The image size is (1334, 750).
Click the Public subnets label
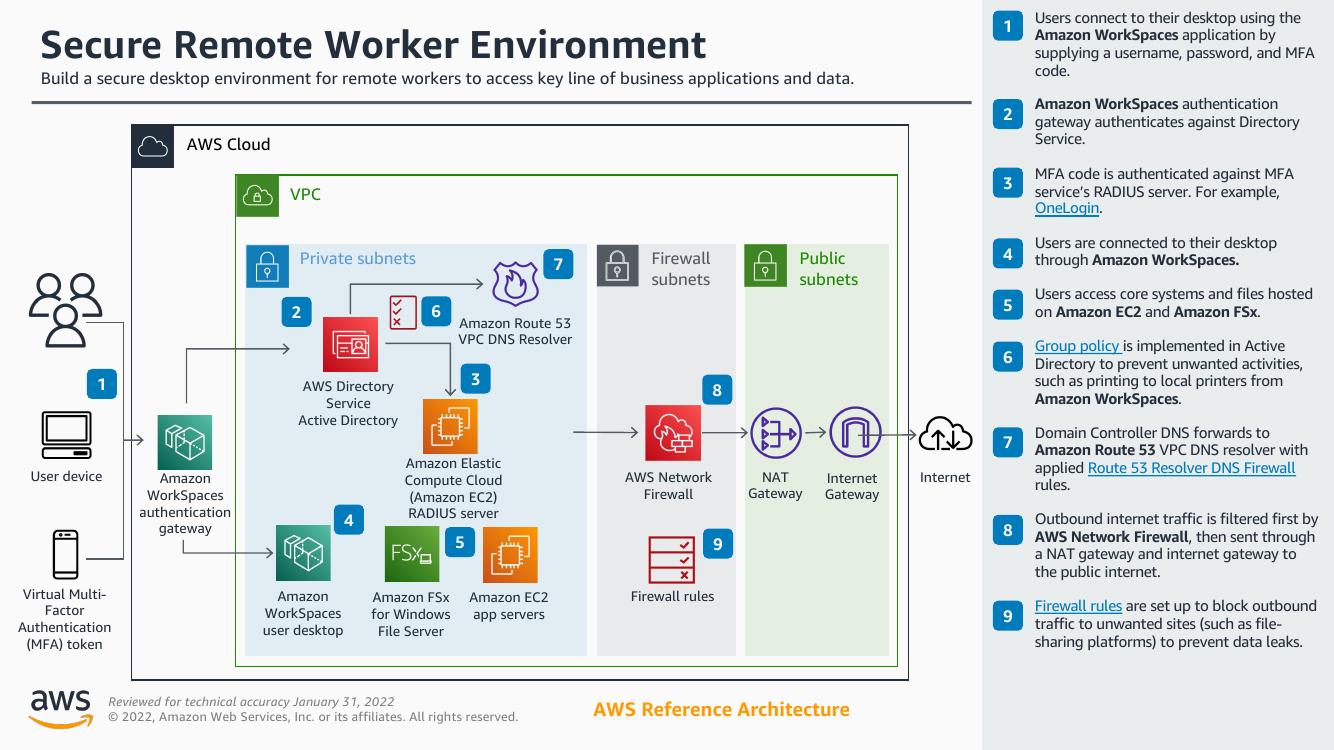828,268
